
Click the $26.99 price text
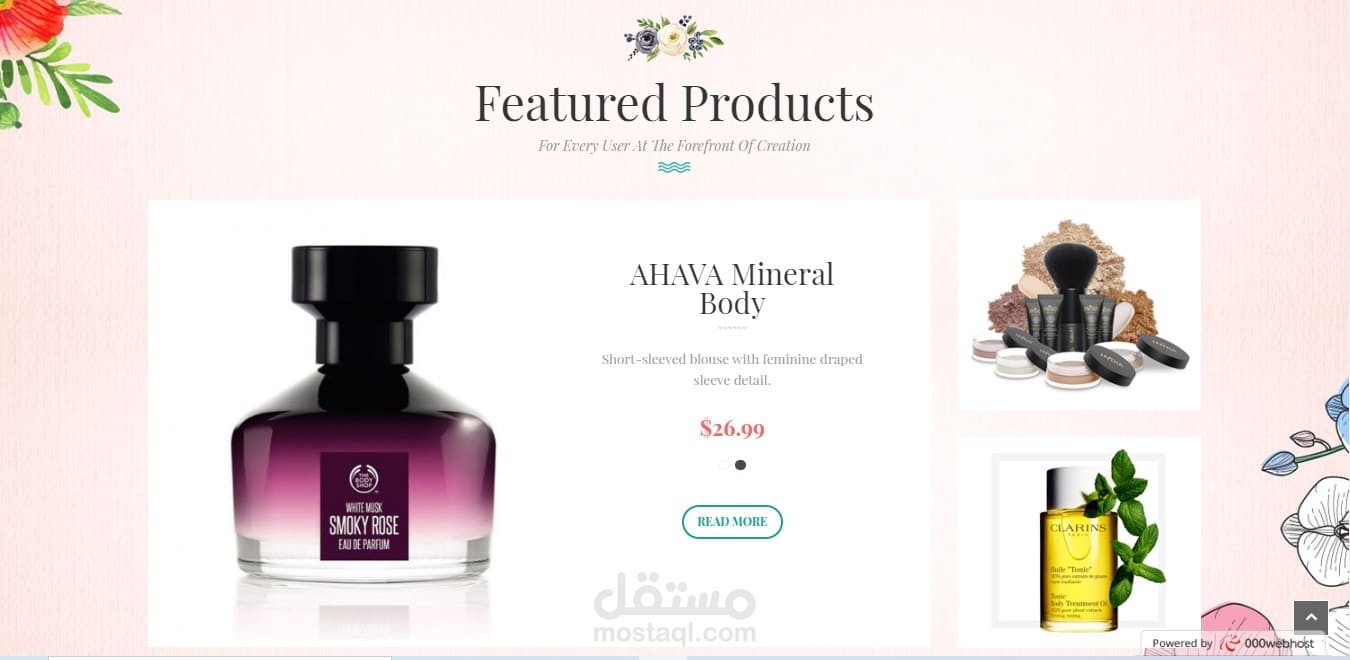732,429
